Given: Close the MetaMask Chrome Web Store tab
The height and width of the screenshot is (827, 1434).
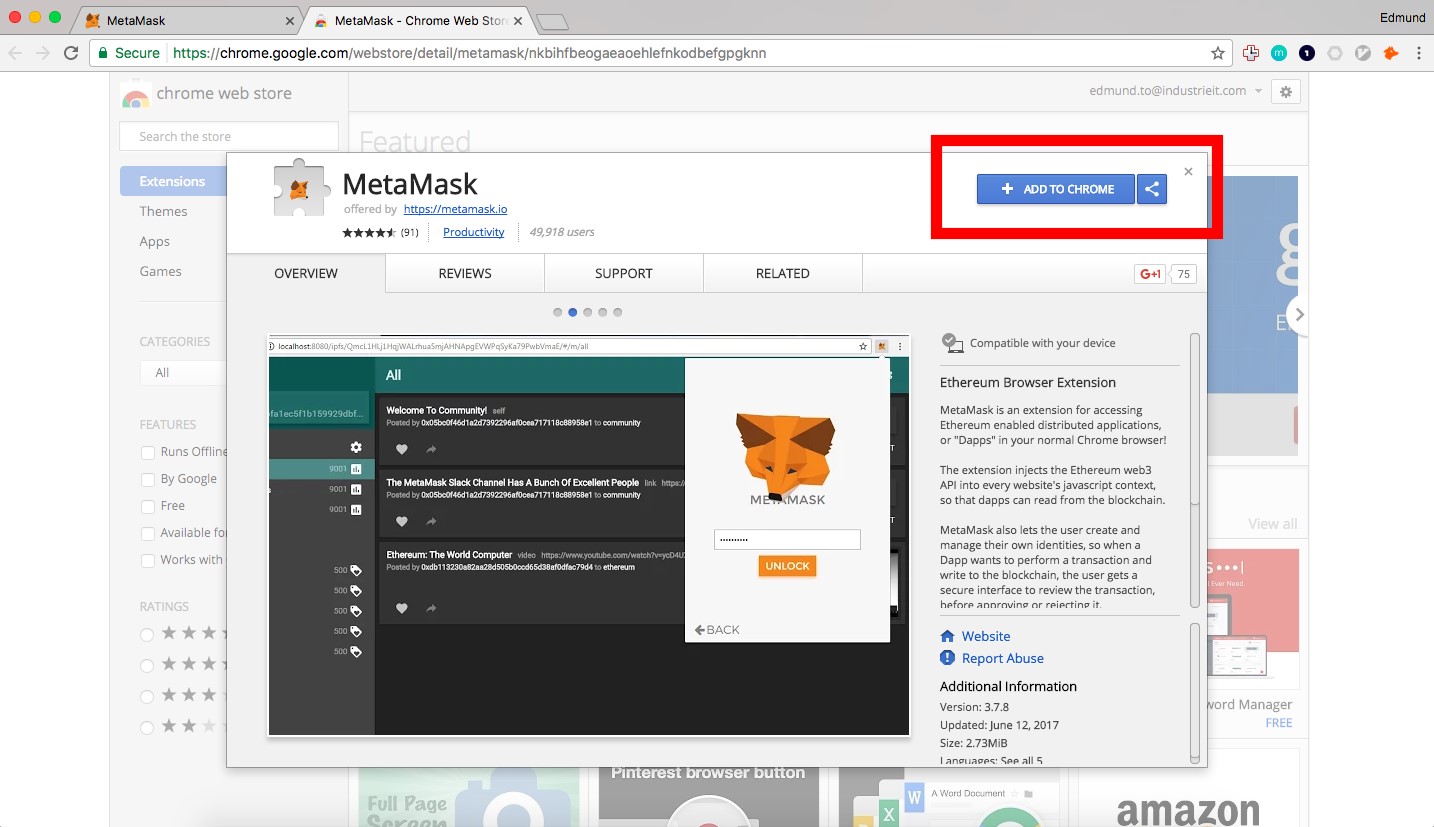Looking at the screenshot, I should 517,20.
